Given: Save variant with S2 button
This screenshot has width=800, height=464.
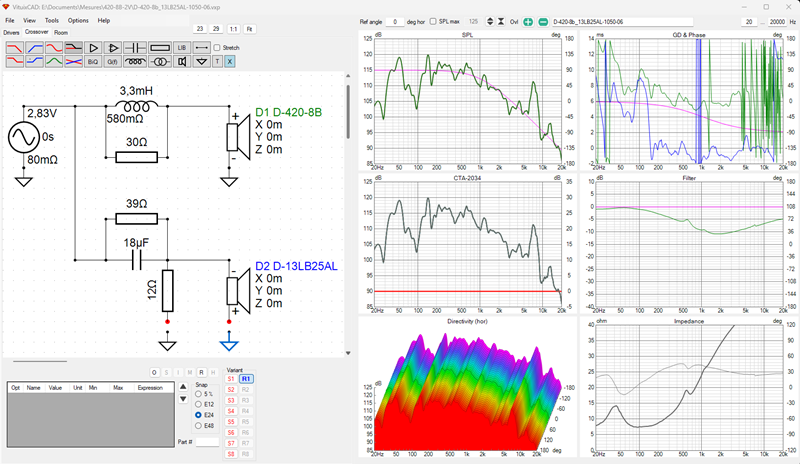Looking at the screenshot, I should (231, 389).
